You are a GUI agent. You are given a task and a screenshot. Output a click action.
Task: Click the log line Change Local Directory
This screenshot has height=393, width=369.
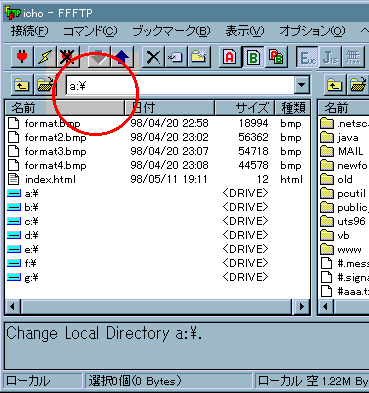(x=104, y=333)
